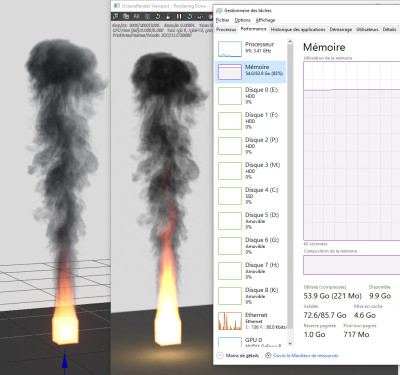Select Disque 0 (E:) performance entry
The height and width of the screenshot is (375, 400).
click(250, 96)
